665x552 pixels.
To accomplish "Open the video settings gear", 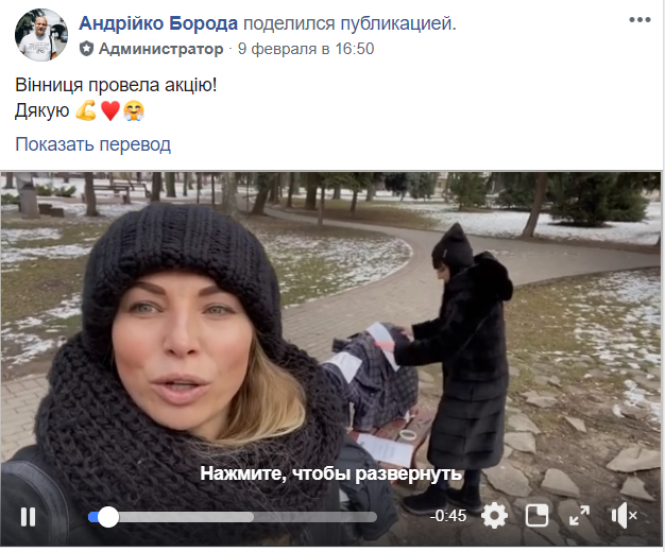I will point(495,516).
